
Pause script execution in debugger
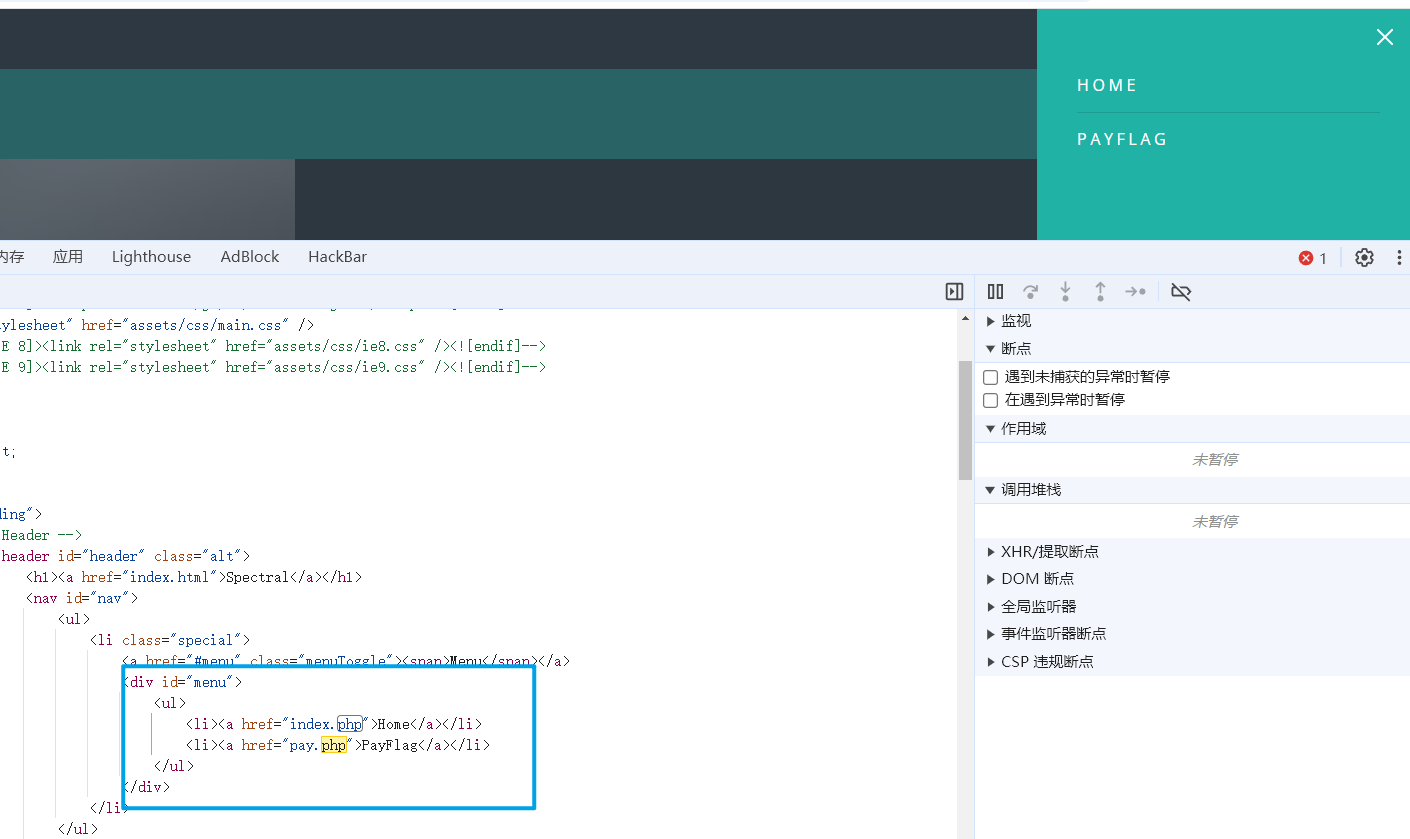coord(995,292)
